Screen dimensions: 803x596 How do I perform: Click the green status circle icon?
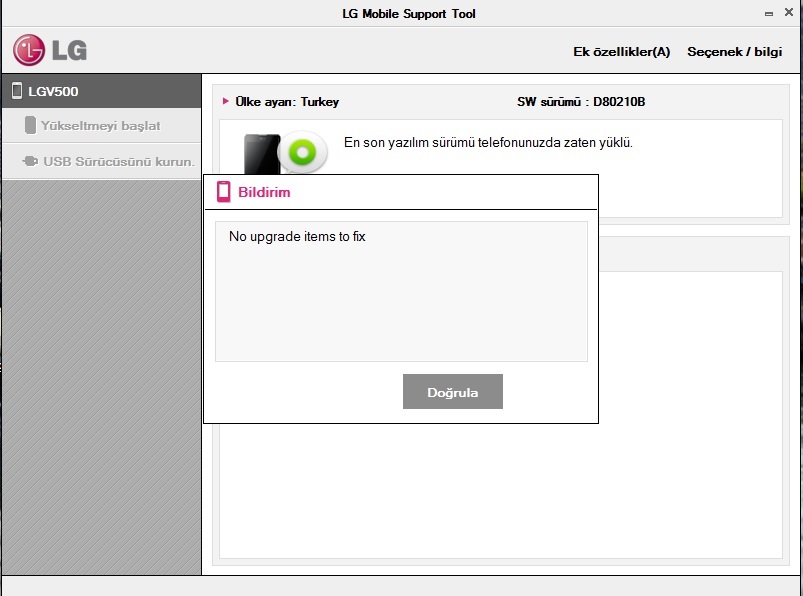302,152
